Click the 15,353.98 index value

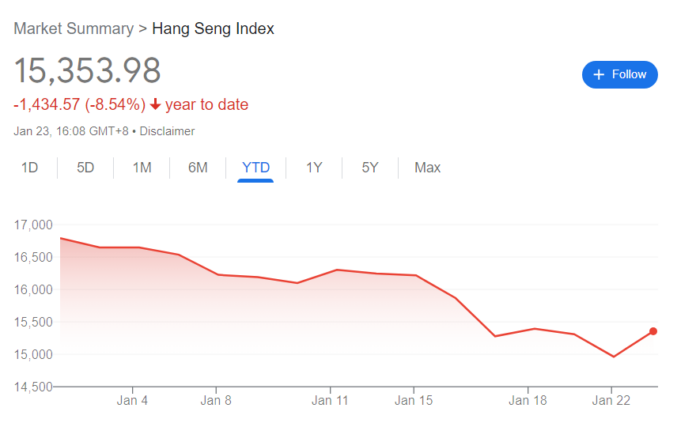click(87, 72)
